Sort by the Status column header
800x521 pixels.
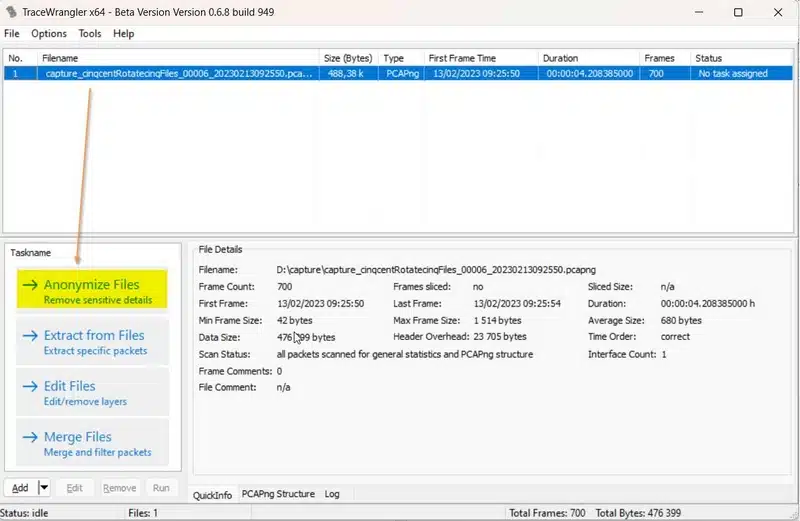coord(742,58)
